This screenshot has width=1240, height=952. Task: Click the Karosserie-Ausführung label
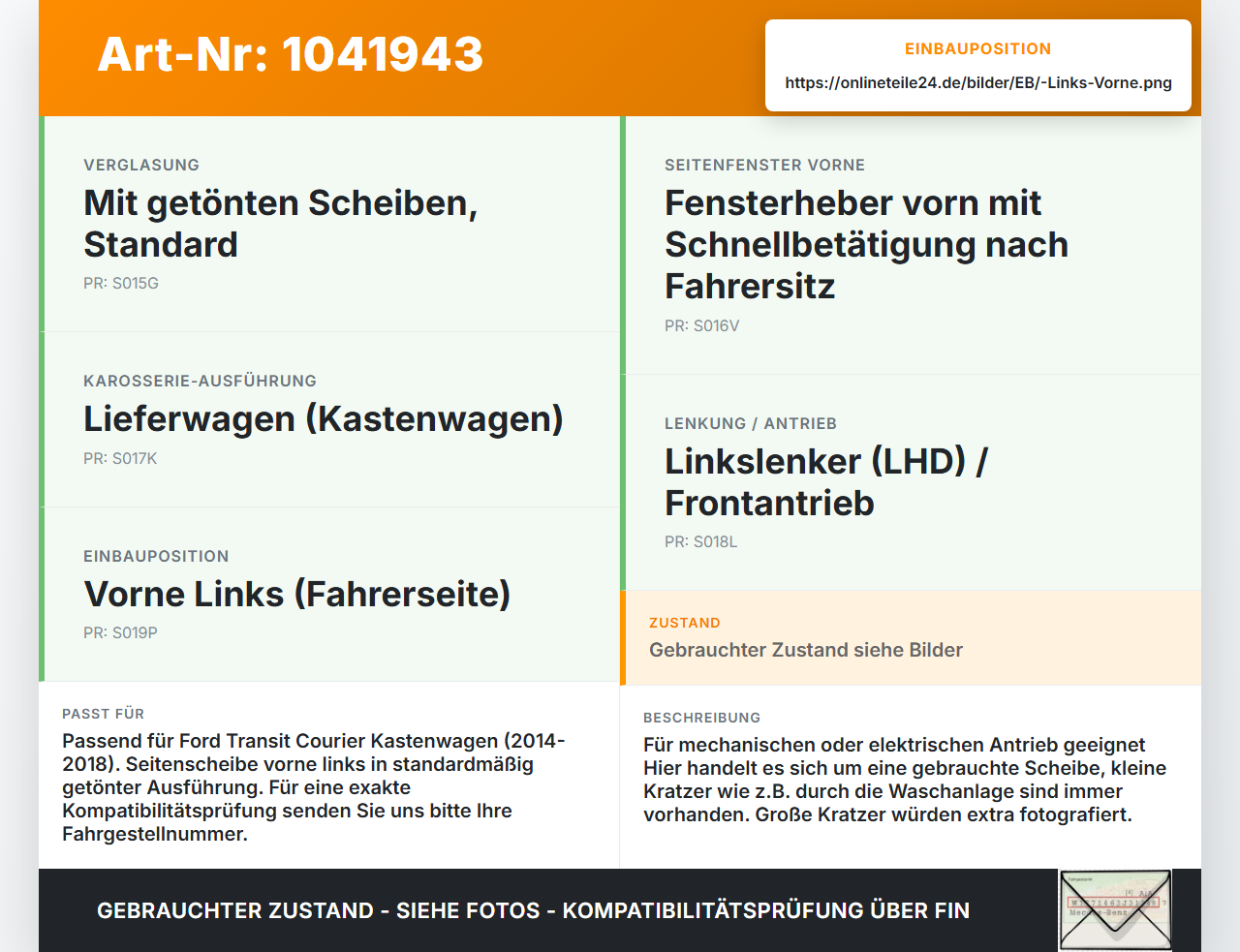coord(200,382)
